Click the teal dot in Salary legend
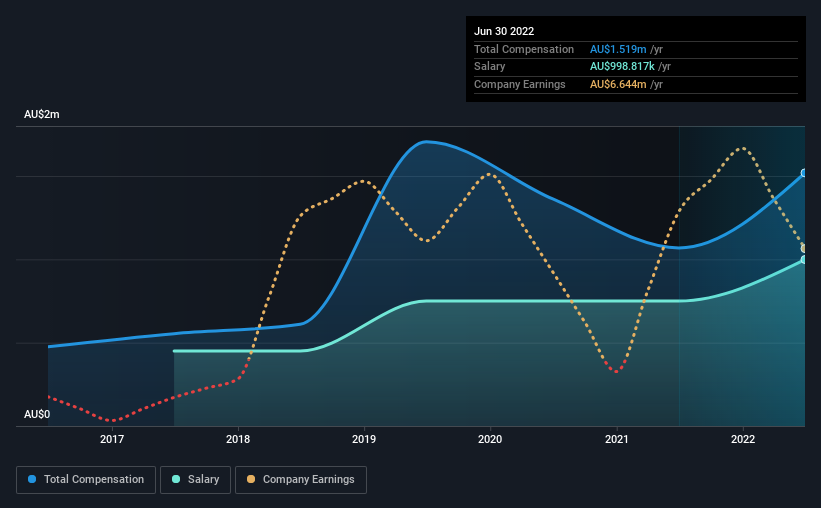821x508 pixels. pos(176,479)
